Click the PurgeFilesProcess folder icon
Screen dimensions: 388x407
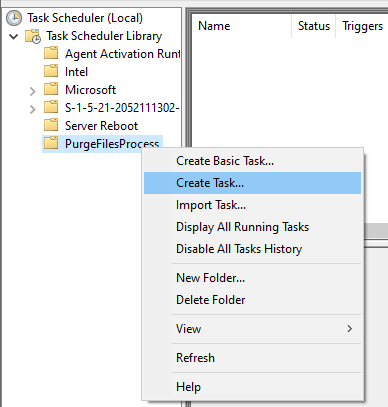[51, 143]
